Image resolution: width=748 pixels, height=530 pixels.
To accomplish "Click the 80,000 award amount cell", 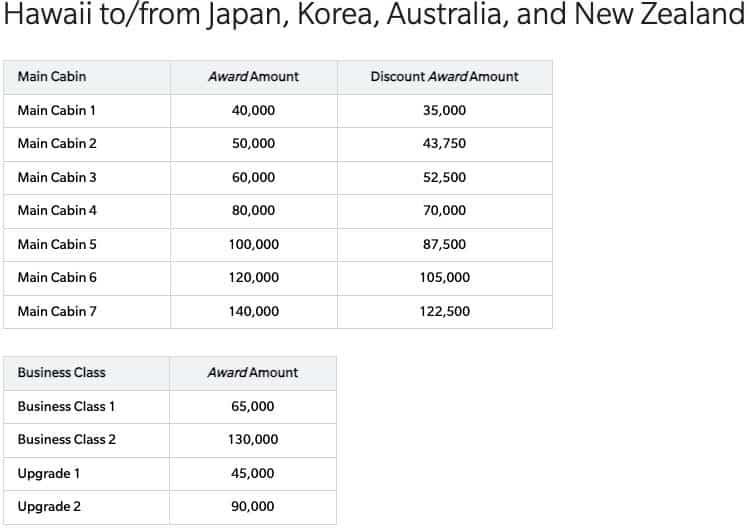I will pos(253,210).
